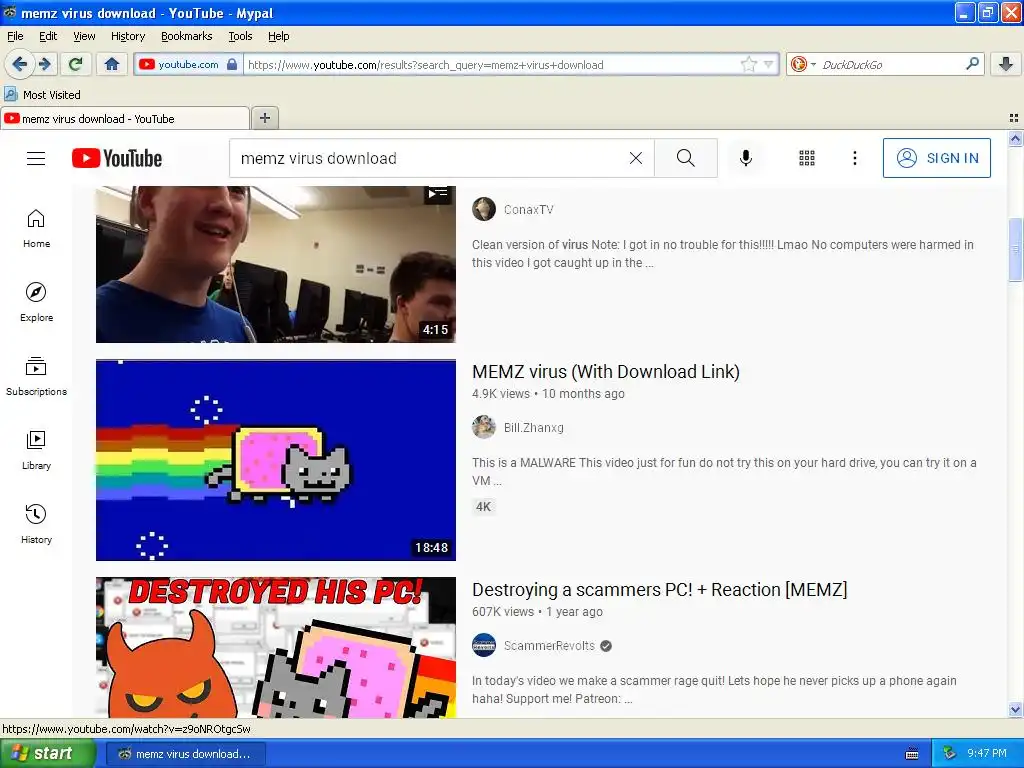Screen dimensions: 1024x768
Task: Start voice search with microphone icon
Action: click(x=746, y=158)
